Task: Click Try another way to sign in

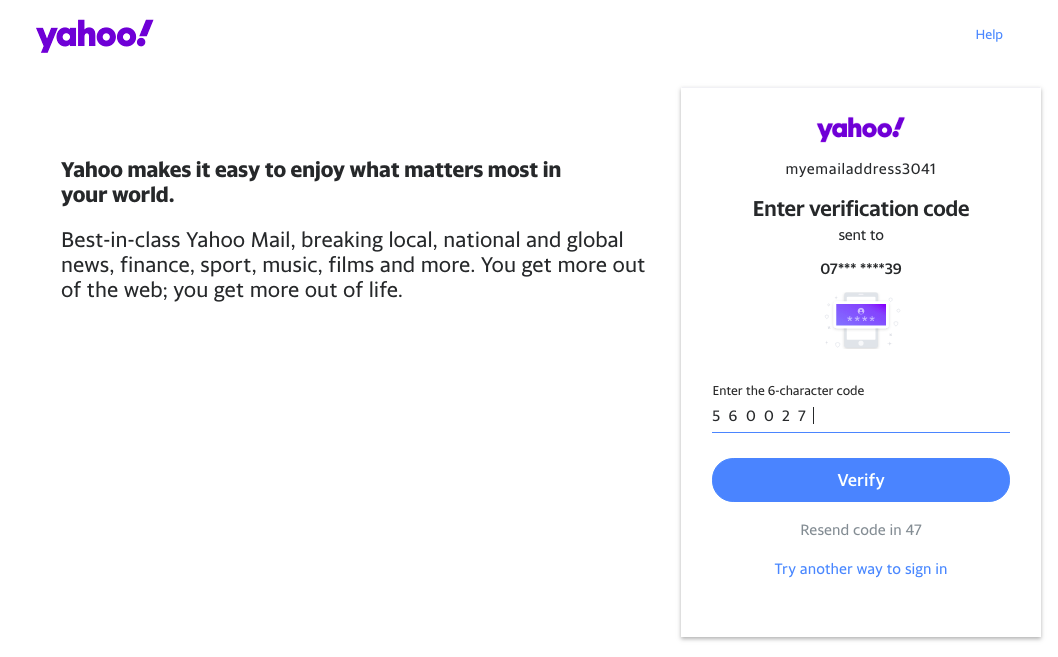Action: [860, 569]
